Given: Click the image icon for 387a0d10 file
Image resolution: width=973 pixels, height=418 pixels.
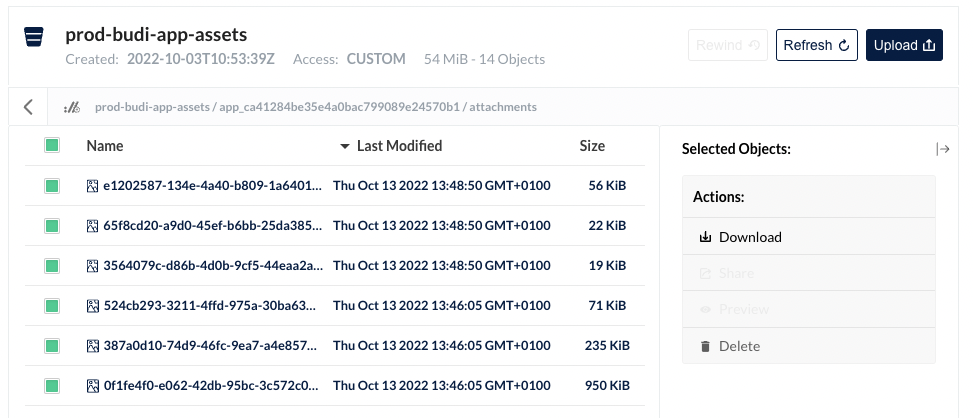Looking at the screenshot, I should (x=92, y=345).
